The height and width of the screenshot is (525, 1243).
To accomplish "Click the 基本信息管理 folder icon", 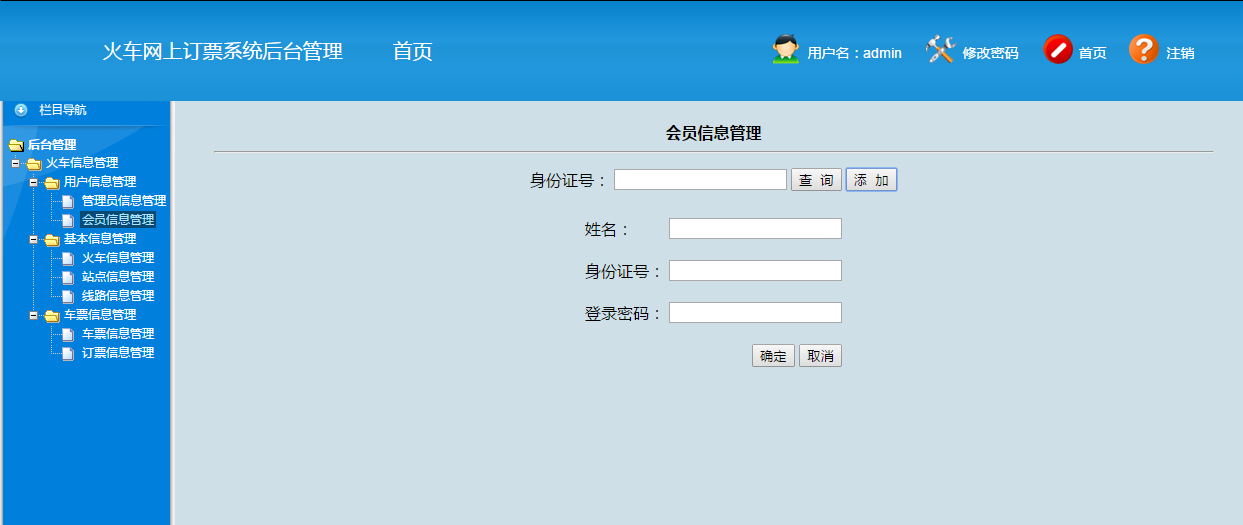I will (52, 239).
